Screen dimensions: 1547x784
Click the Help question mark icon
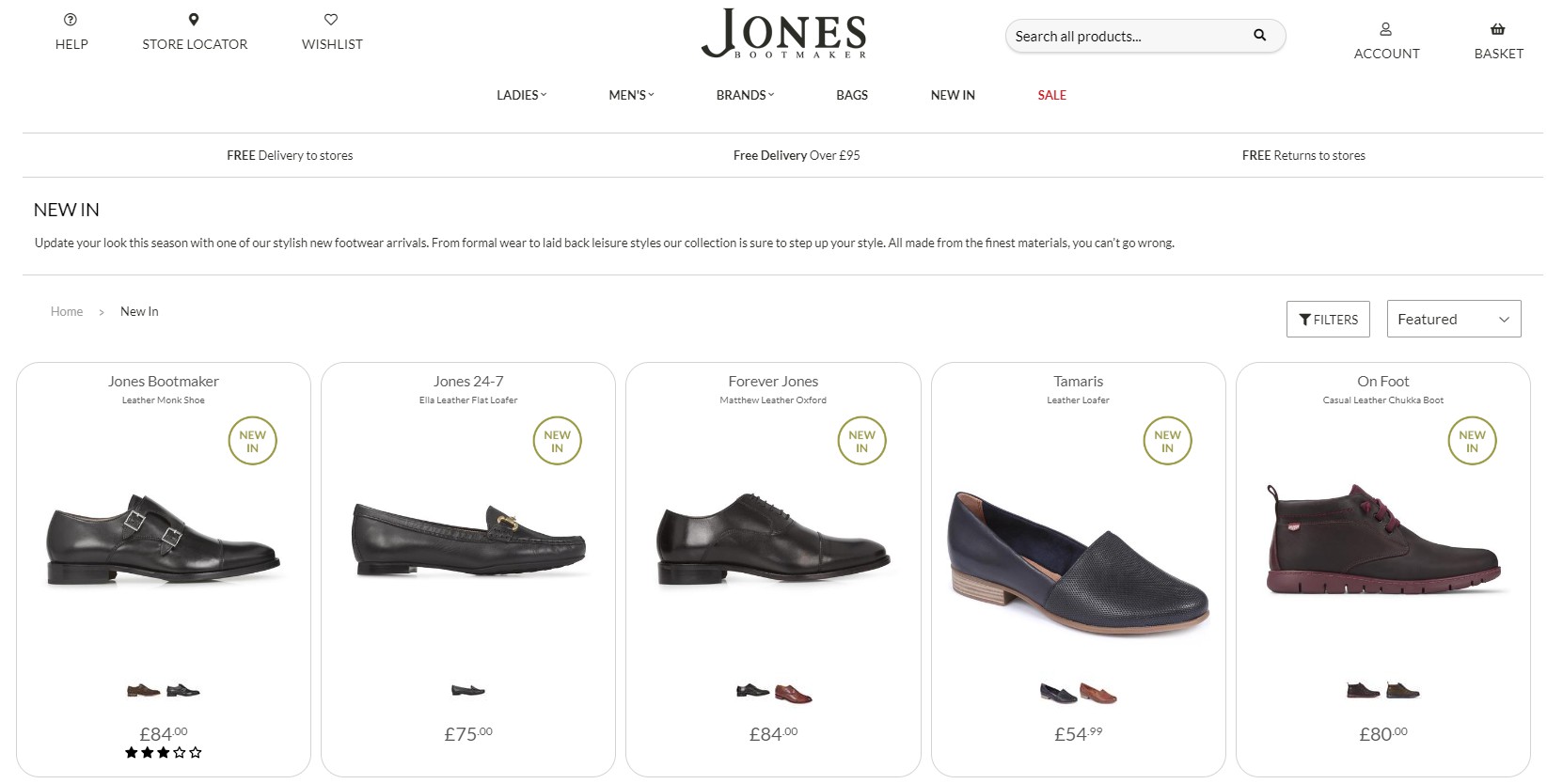[x=70, y=18]
